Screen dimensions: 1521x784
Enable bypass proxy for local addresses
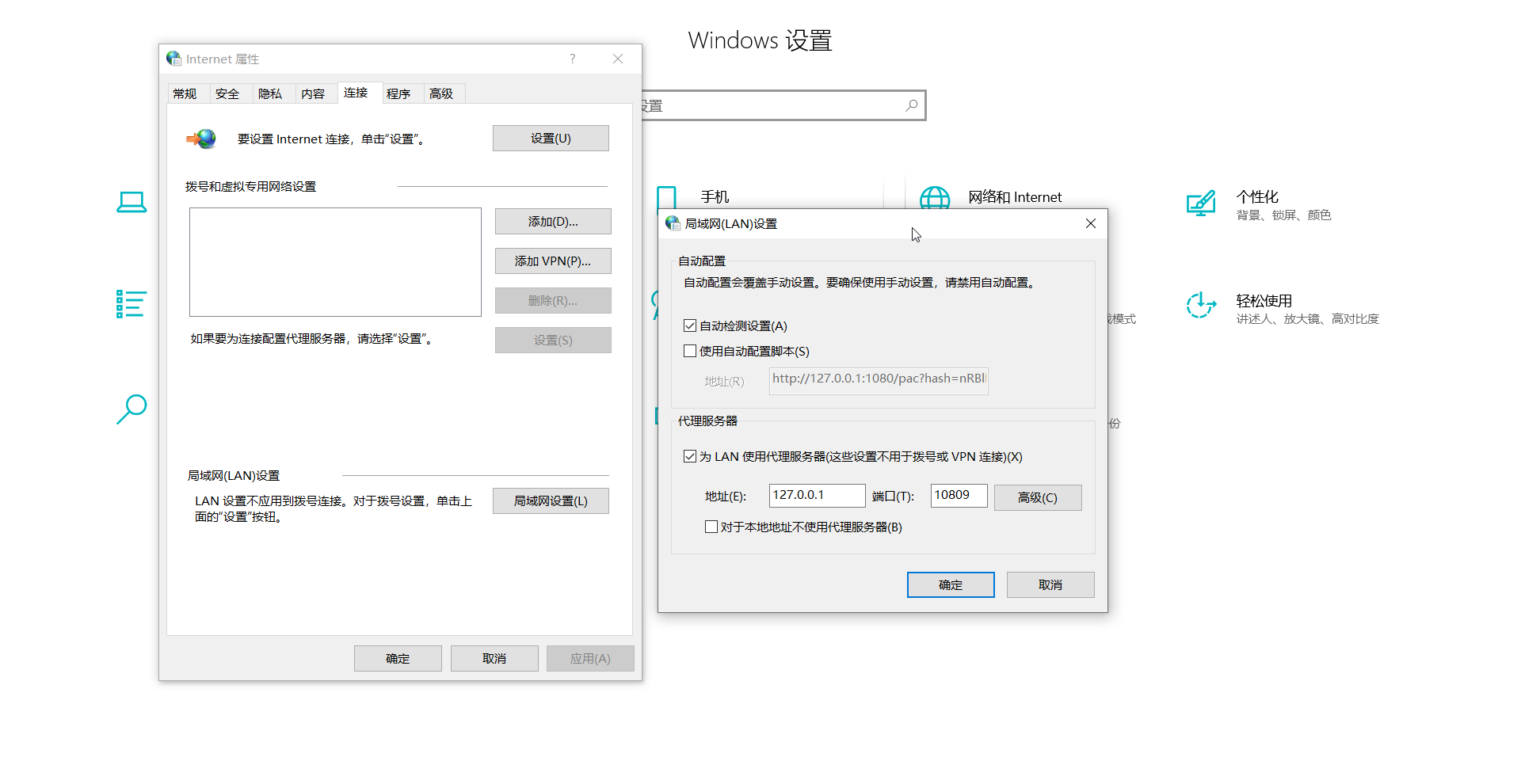[x=711, y=527]
